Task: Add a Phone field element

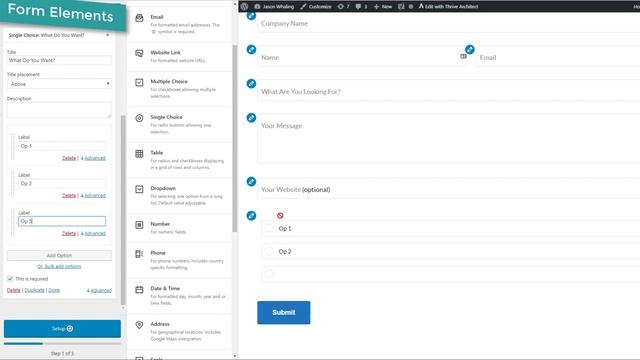Action: pos(180,260)
